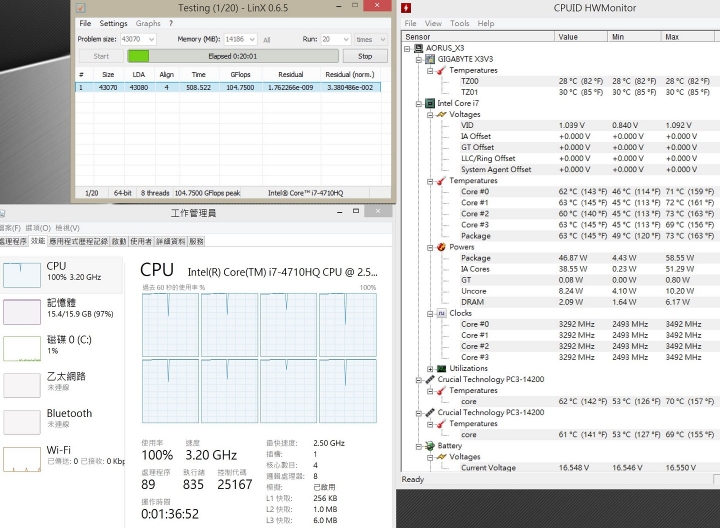720x528 pixels.
Task: Collapse the GIGABYTE X3V3 node
Action: click(418, 60)
